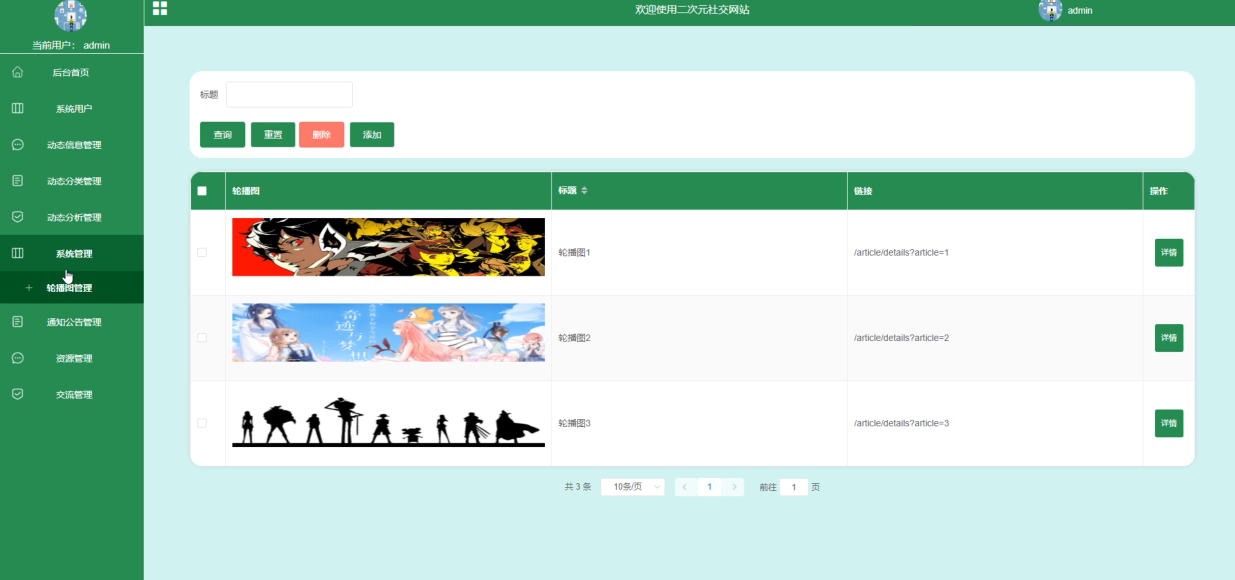Click the 欢迎使用二次元社交网站 header title
Viewport: 1235px width, 580px height.
click(692, 9)
